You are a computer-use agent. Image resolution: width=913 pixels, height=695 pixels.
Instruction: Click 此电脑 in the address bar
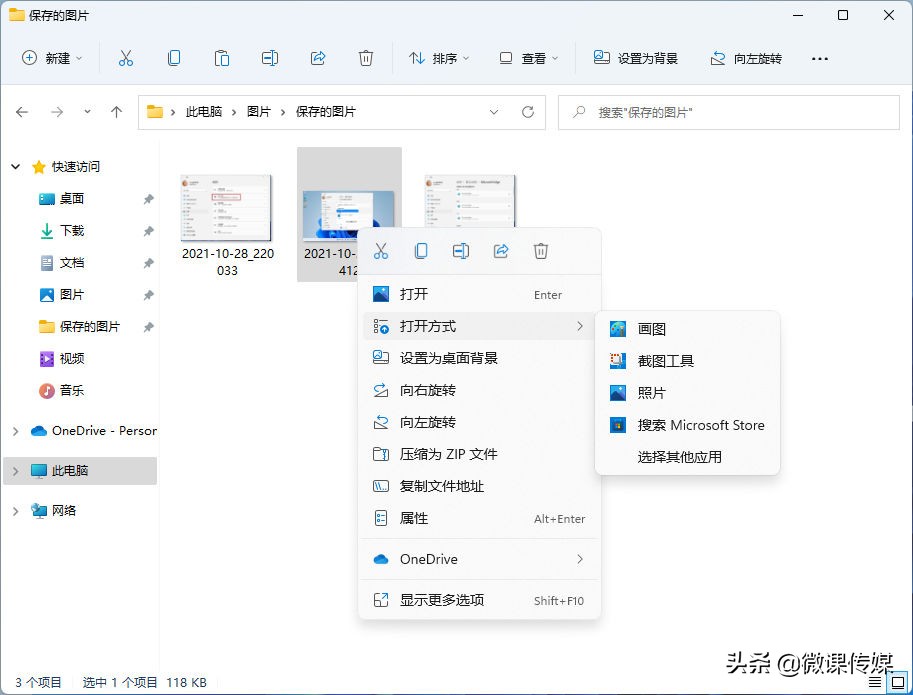click(x=204, y=112)
